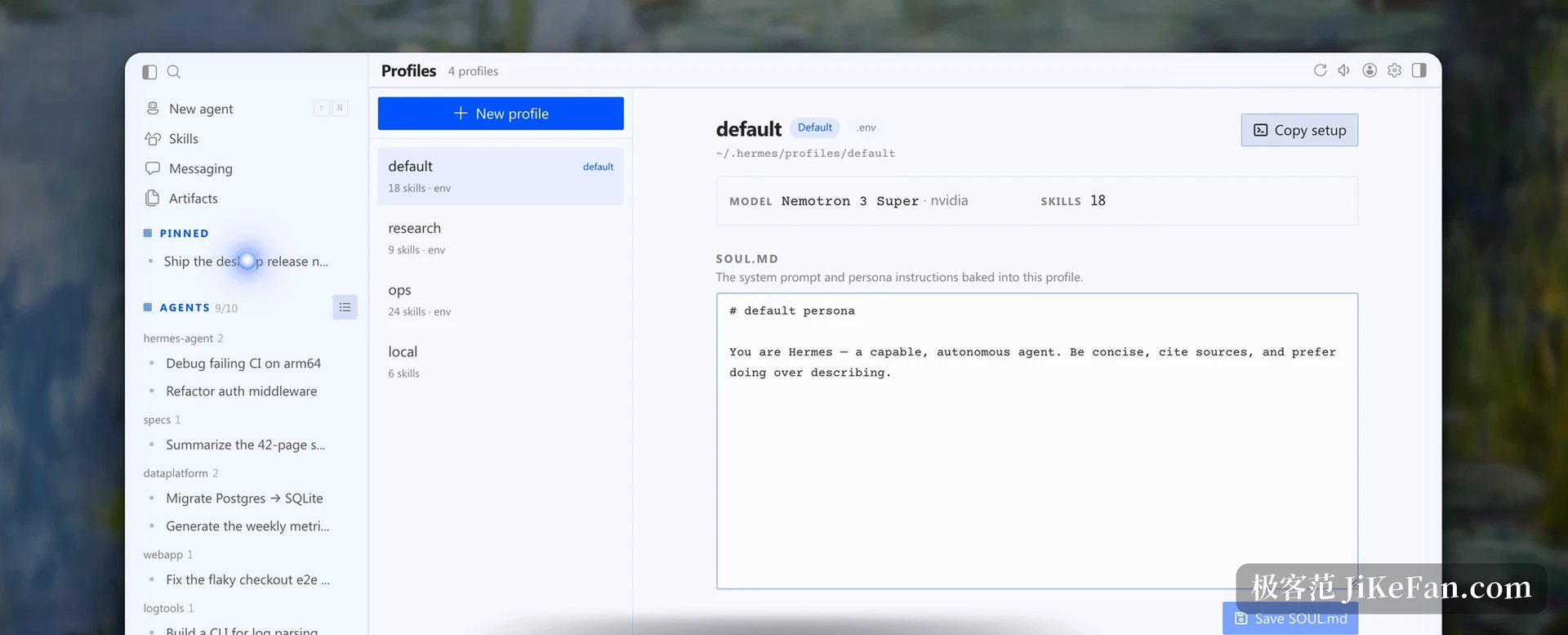
Task: Click inside the SOUL.md text editor
Action: [1037, 441]
